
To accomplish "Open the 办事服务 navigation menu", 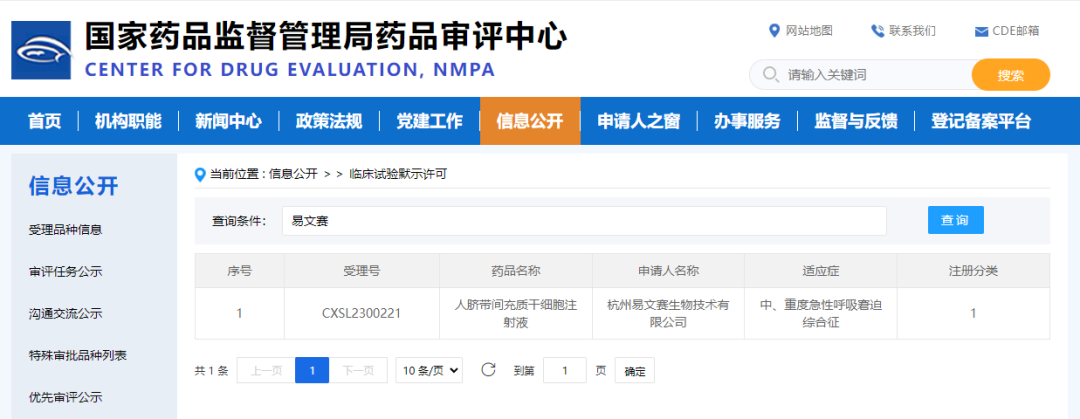I will (x=747, y=121).
